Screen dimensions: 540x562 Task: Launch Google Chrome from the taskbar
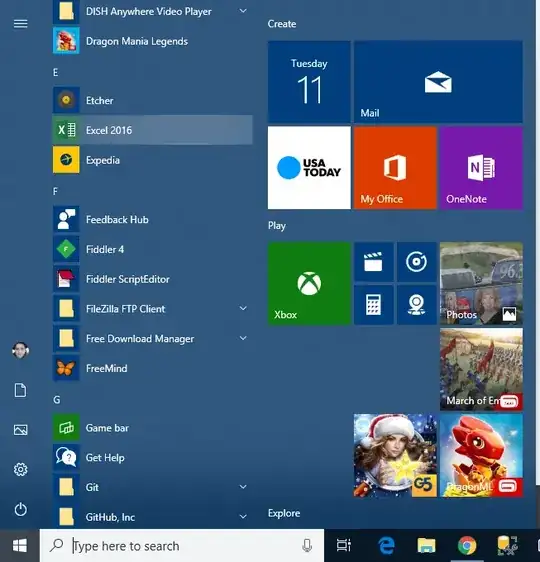click(467, 546)
